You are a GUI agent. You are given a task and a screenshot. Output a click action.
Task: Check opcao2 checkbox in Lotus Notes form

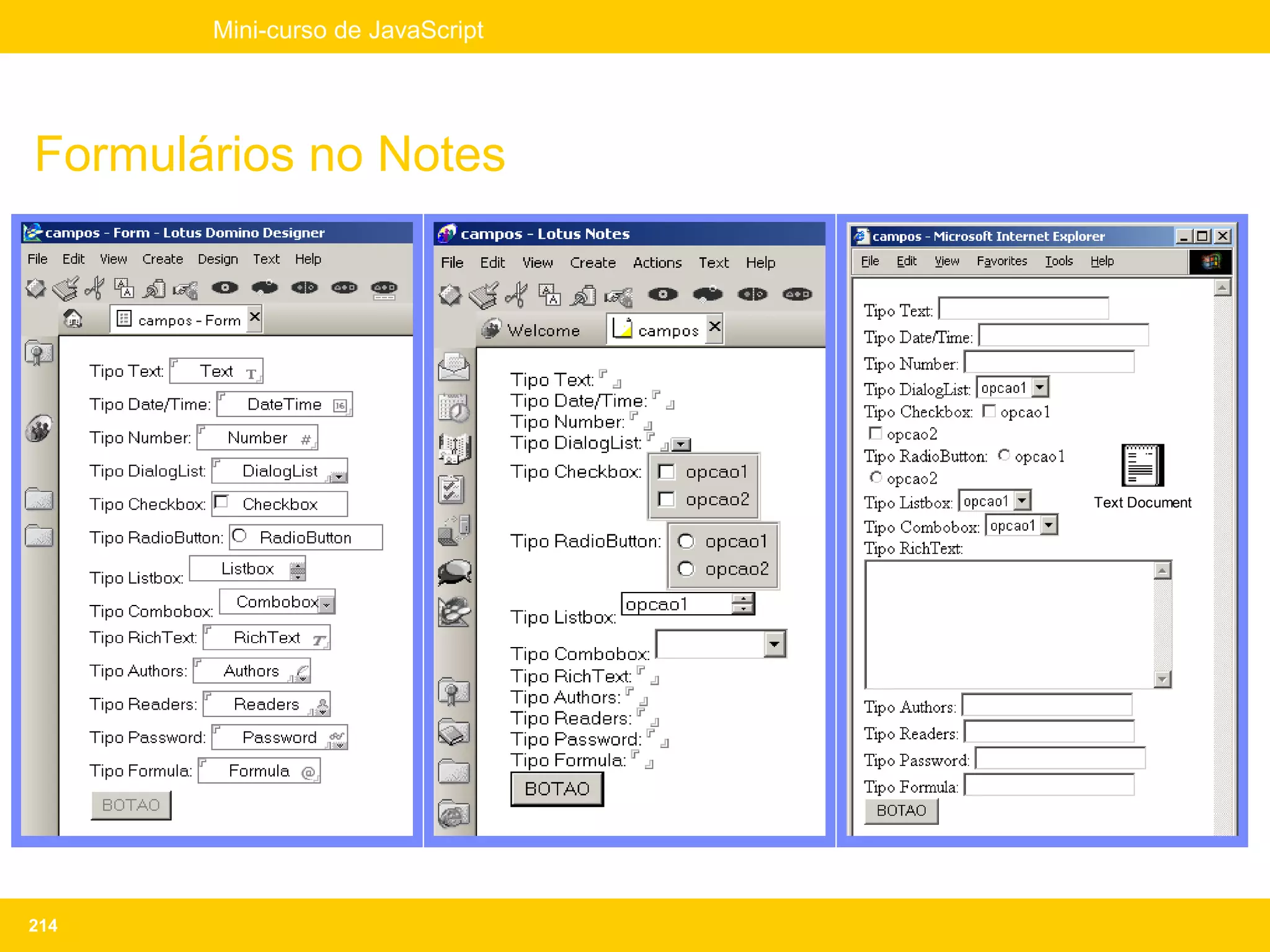click(666, 499)
